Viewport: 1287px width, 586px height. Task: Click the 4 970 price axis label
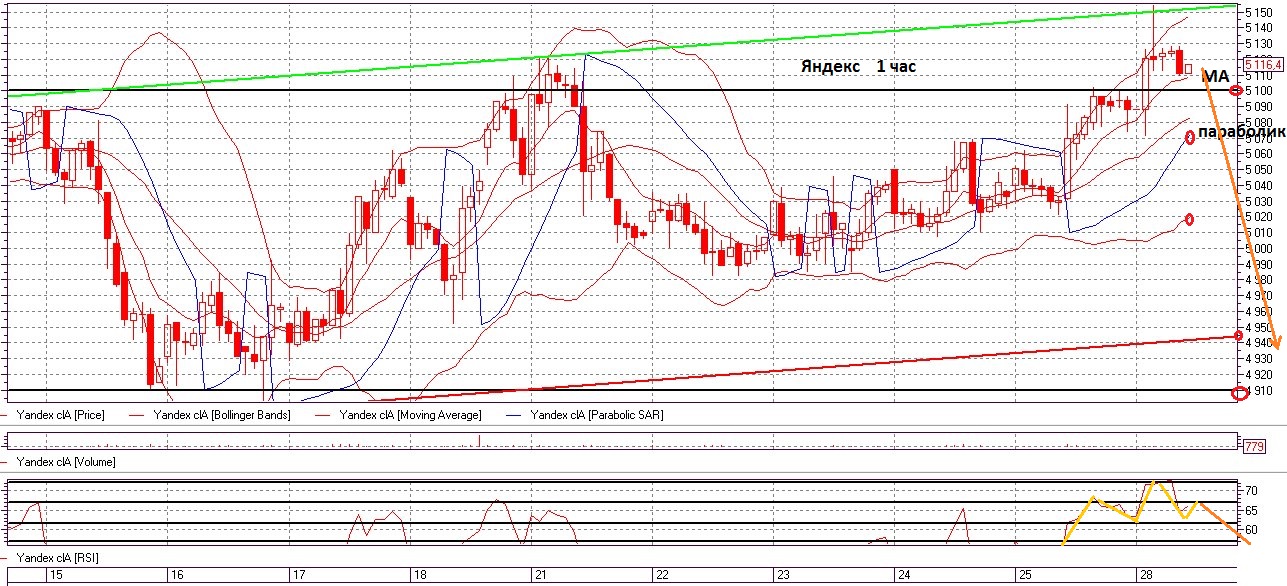pos(1258,296)
